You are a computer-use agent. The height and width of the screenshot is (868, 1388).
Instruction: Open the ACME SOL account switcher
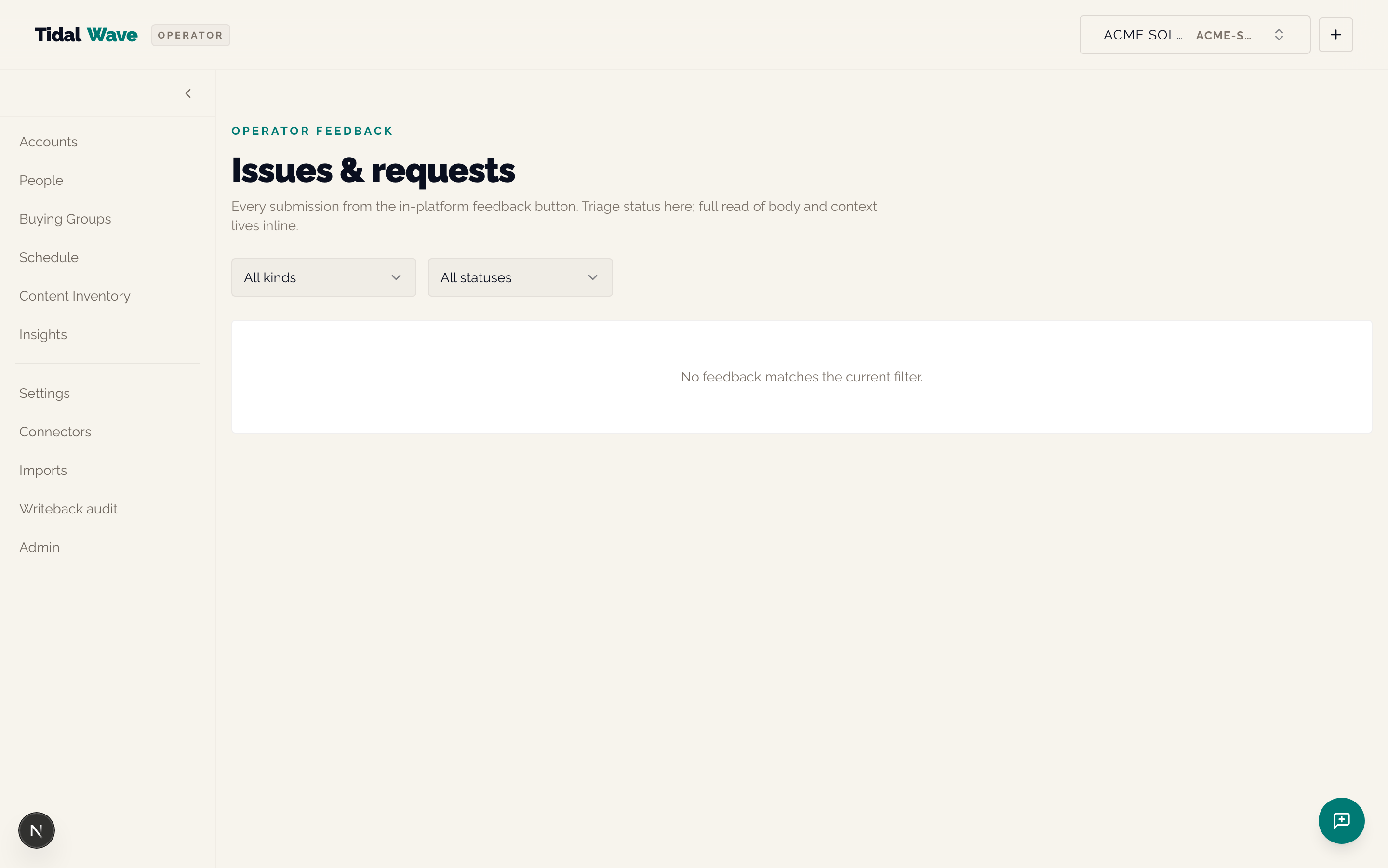click(x=1194, y=35)
